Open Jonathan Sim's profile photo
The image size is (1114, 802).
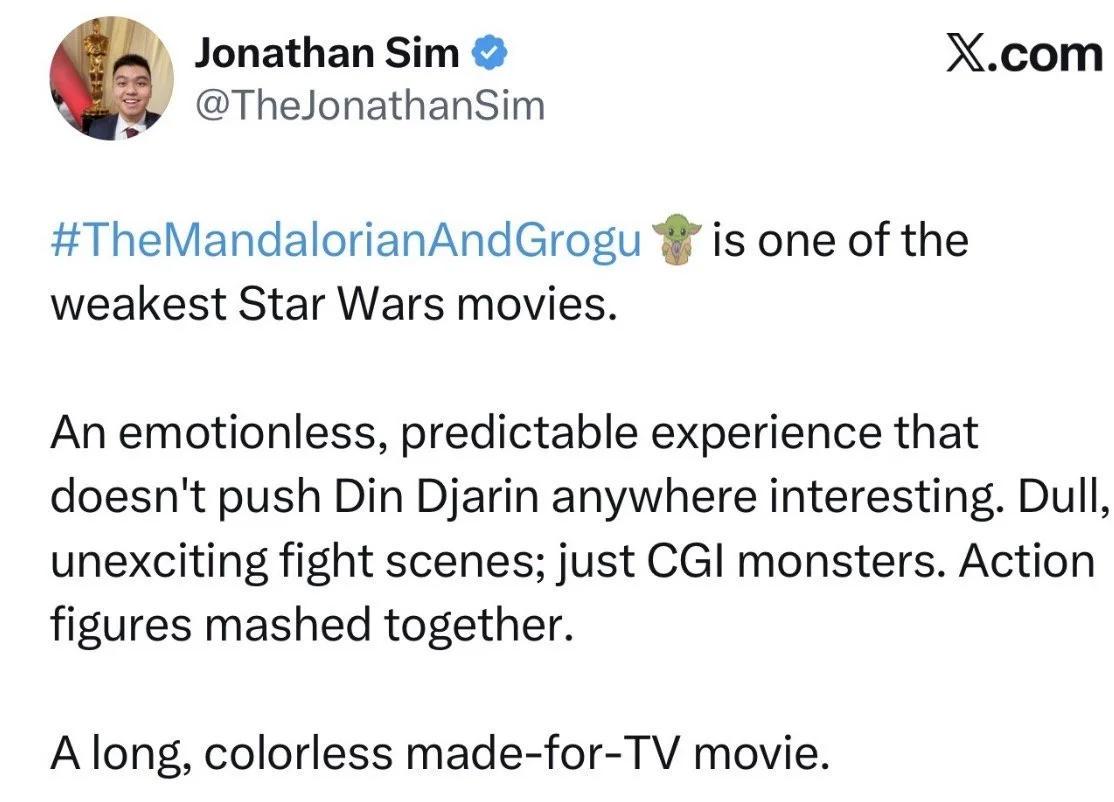coord(112,78)
